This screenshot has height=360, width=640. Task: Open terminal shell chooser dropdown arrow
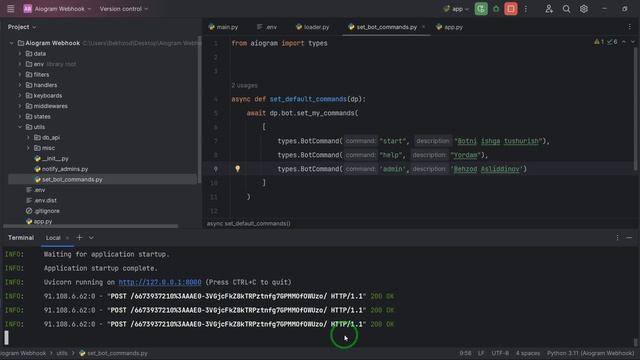tap(91, 238)
